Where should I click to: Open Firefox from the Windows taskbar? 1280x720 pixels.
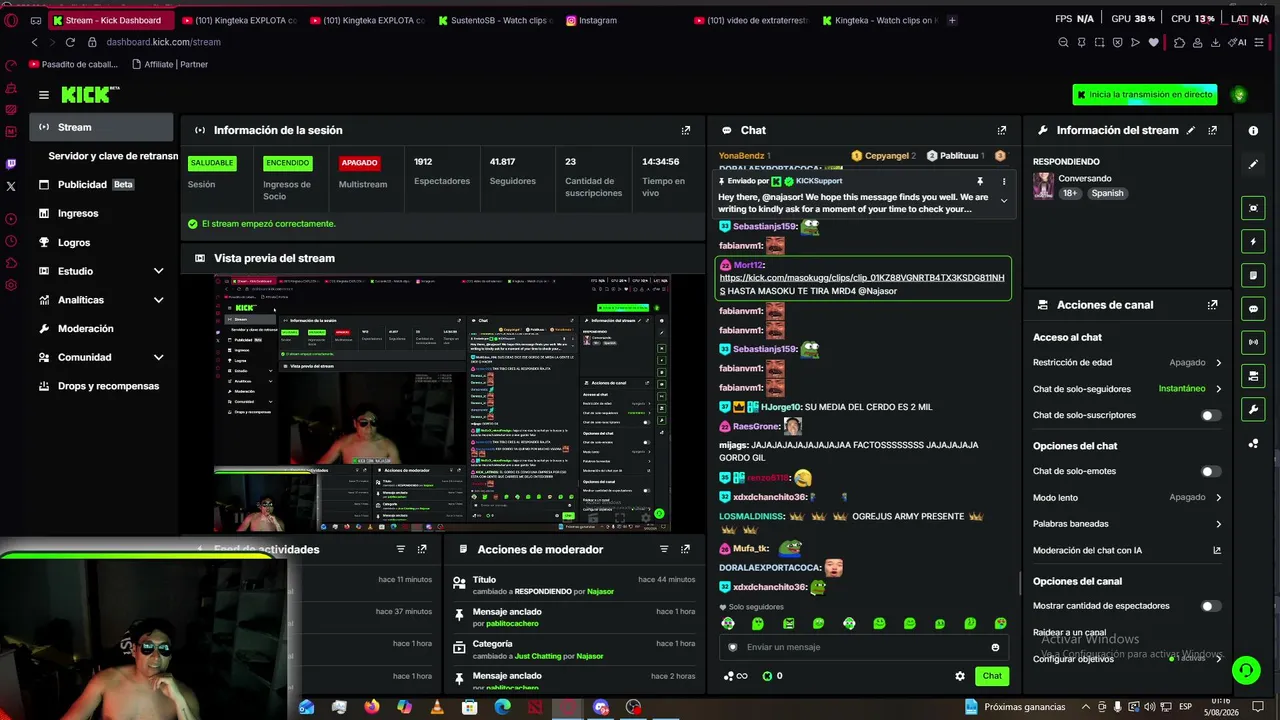372,707
